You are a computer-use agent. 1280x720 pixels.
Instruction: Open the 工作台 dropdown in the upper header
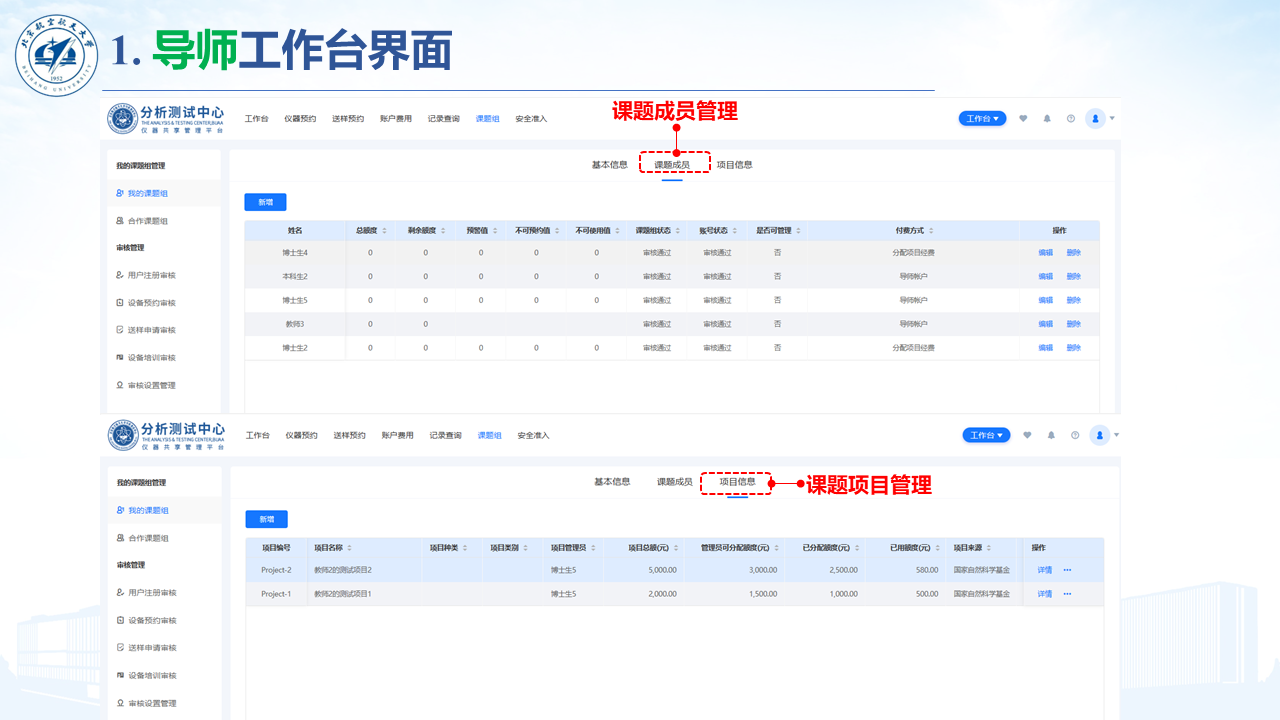point(983,118)
